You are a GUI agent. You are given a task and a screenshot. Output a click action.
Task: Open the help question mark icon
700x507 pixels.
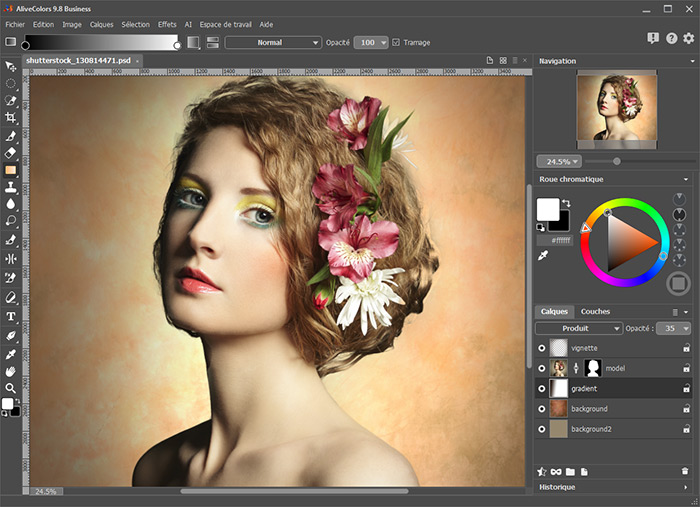(671, 38)
